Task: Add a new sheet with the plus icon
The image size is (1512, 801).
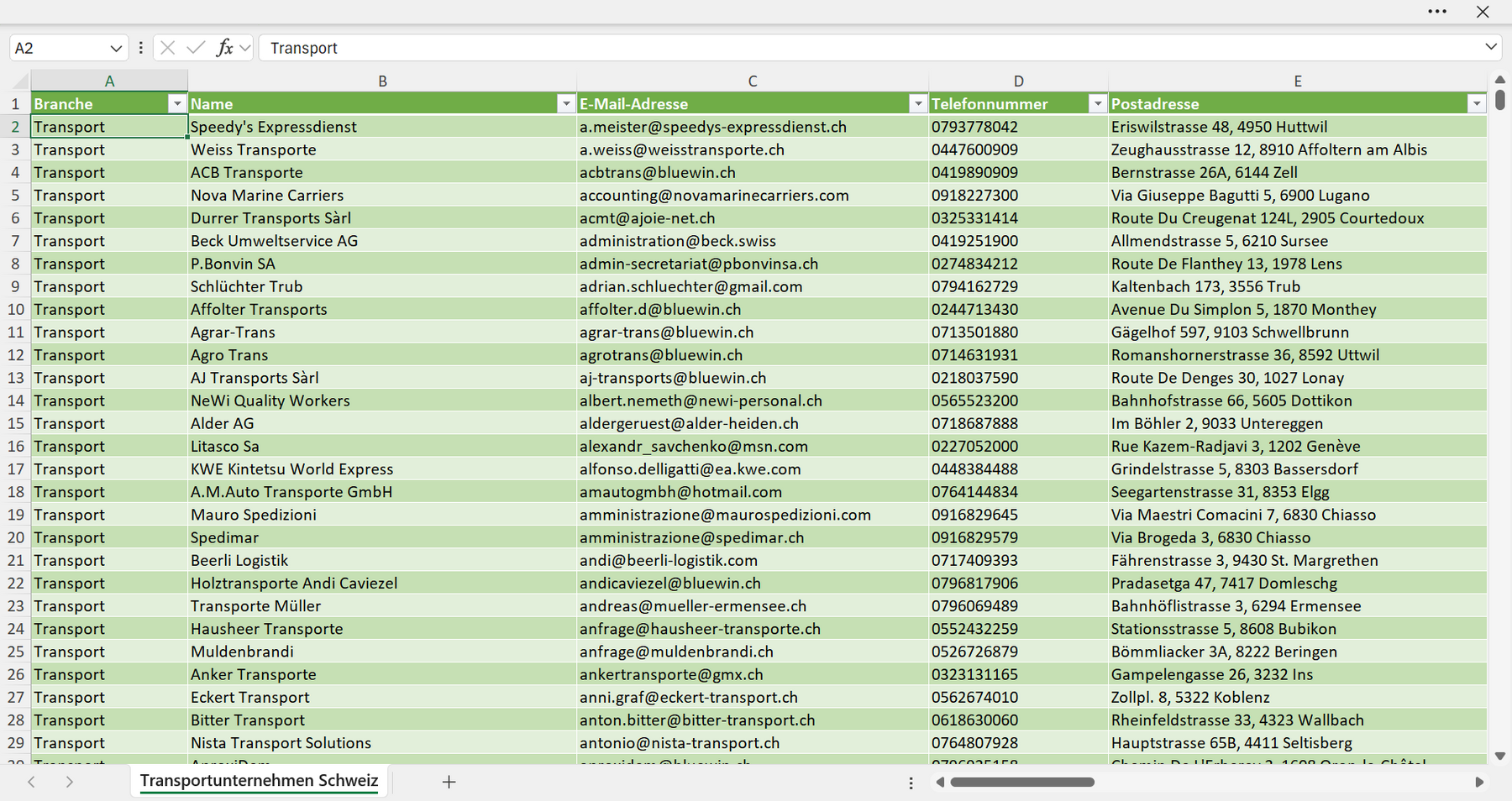Action: coord(449,782)
